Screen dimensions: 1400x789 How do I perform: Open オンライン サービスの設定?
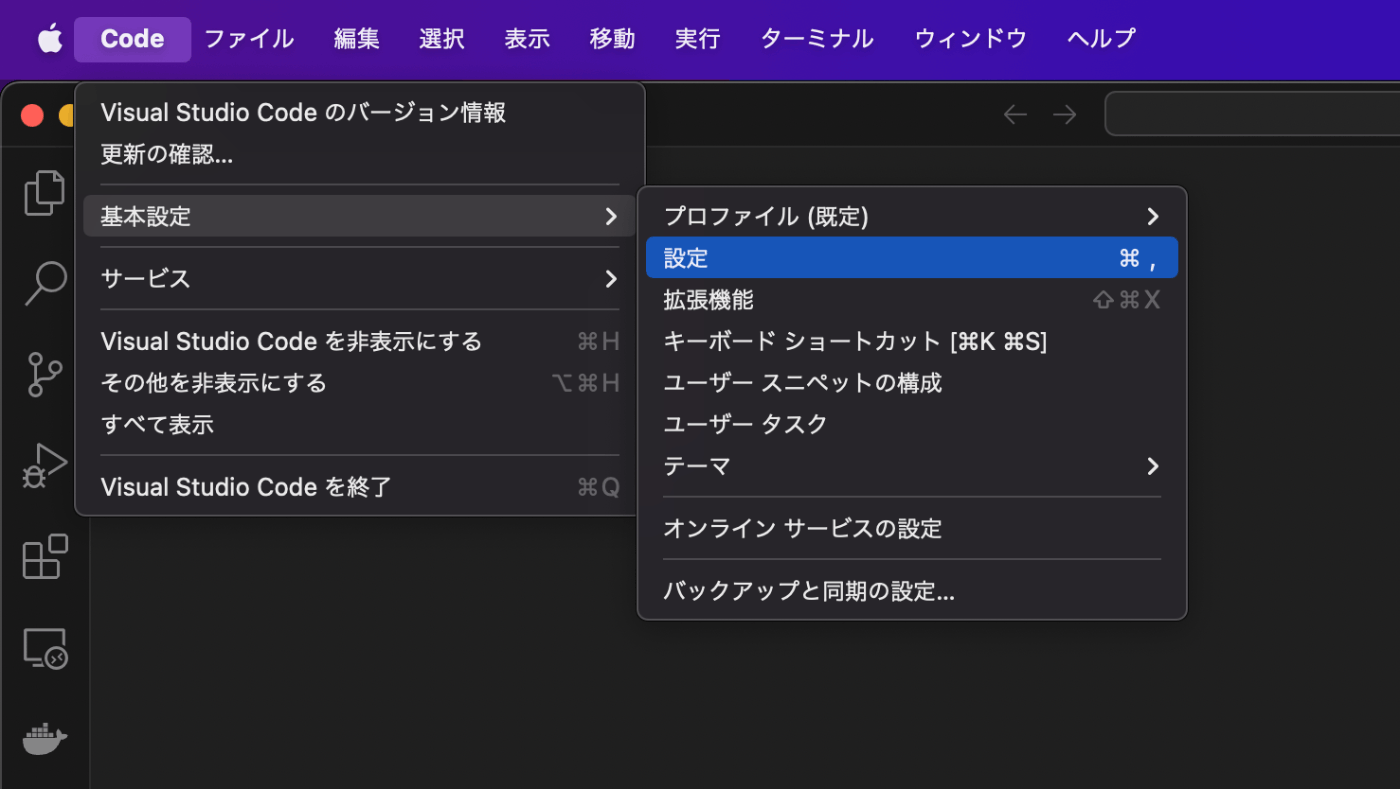912,529
